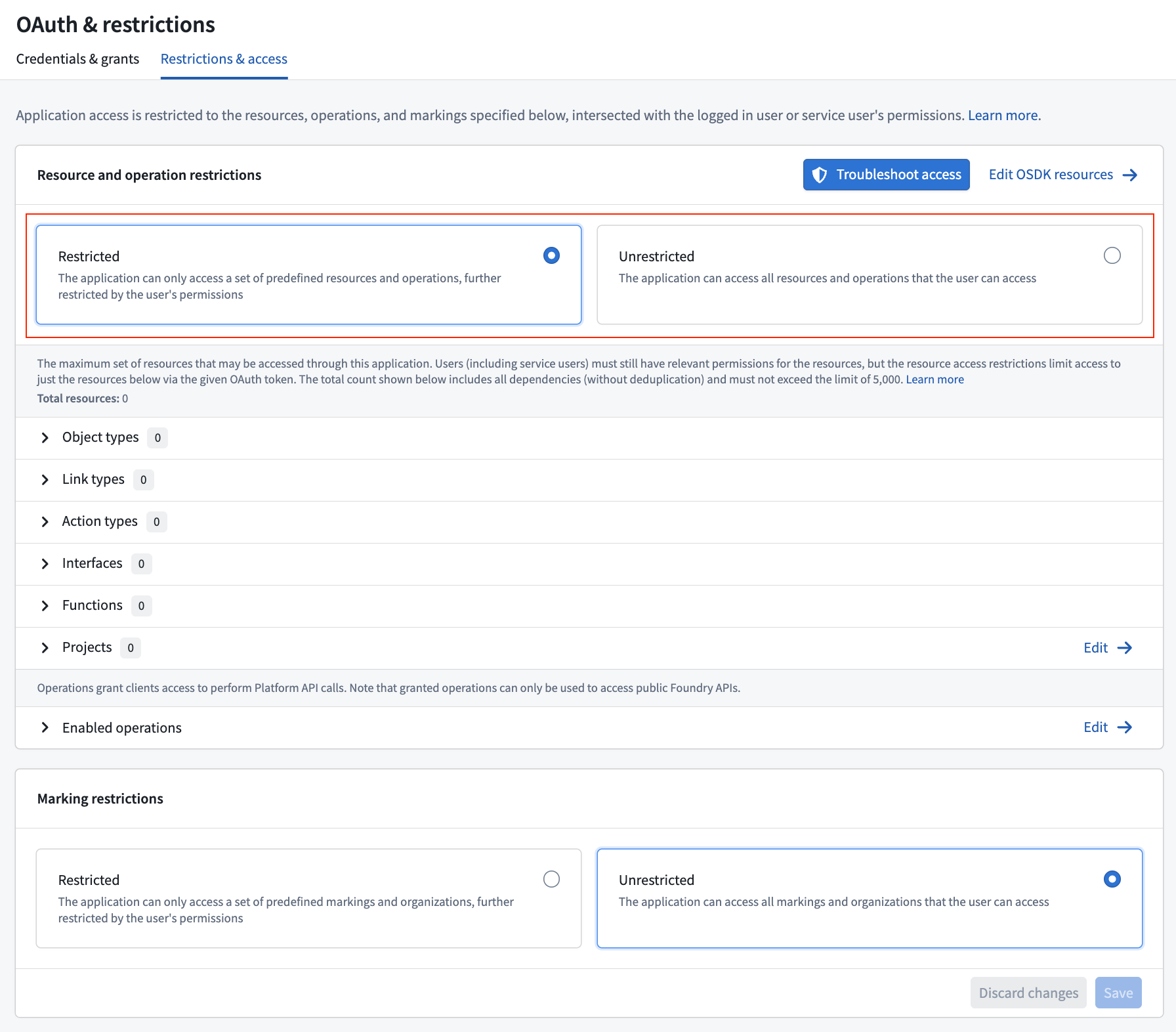
Task: Open the Troubleshoot access button
Action: coord(886,175)
